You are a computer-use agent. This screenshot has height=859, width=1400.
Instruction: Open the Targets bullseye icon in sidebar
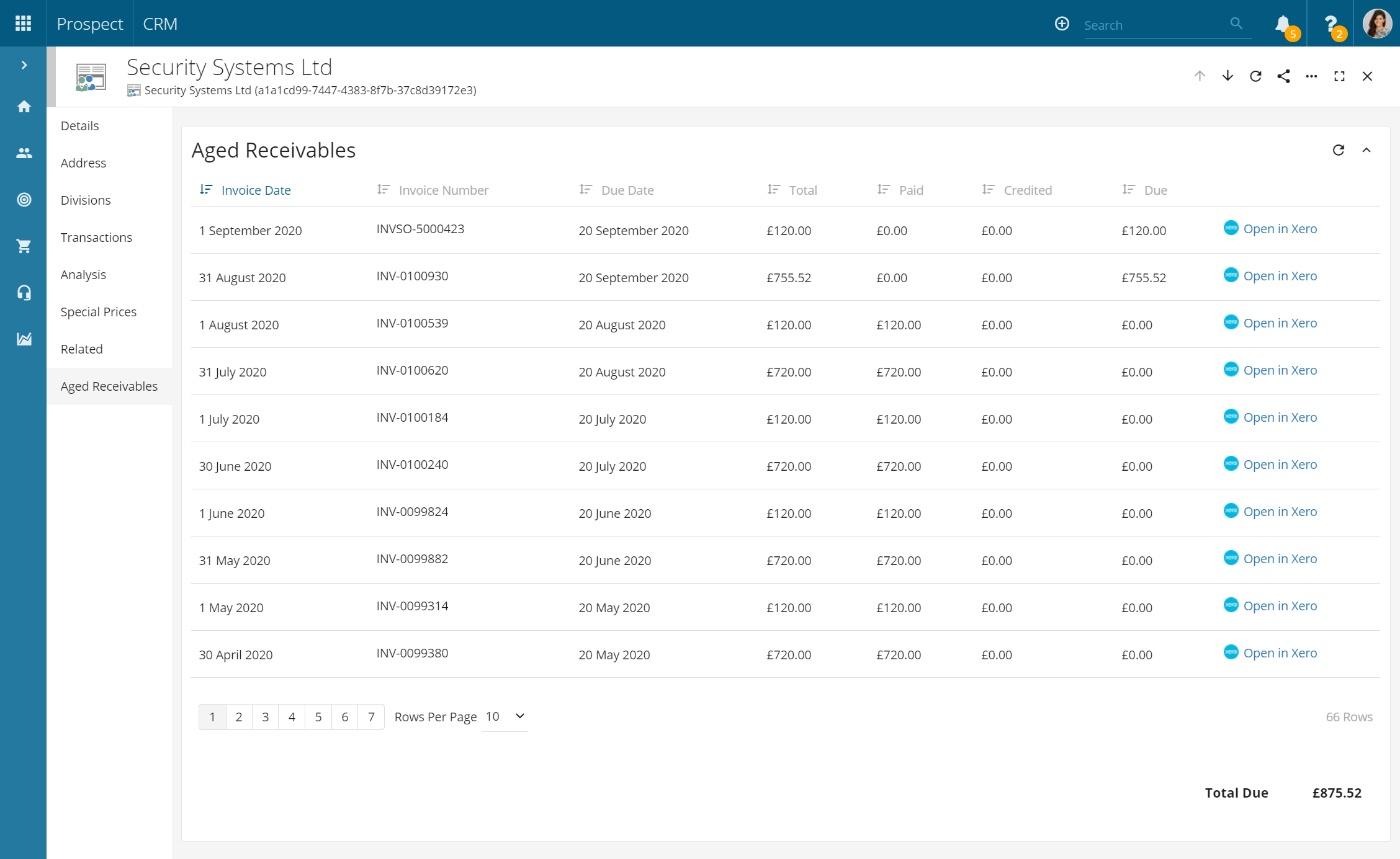[x=23, y=199]
